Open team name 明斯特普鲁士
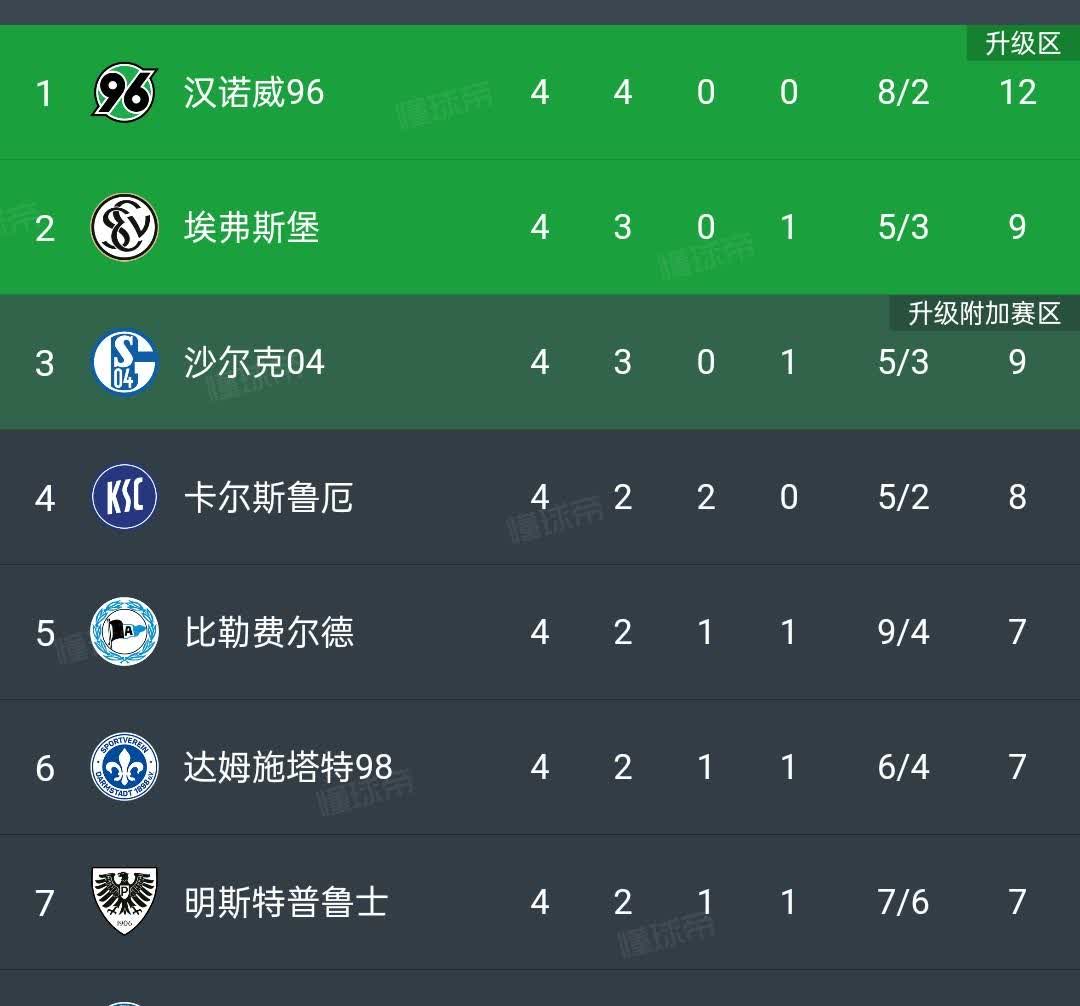The height and width of the screenshot is (1006, 1080). (x=286, y=902)
